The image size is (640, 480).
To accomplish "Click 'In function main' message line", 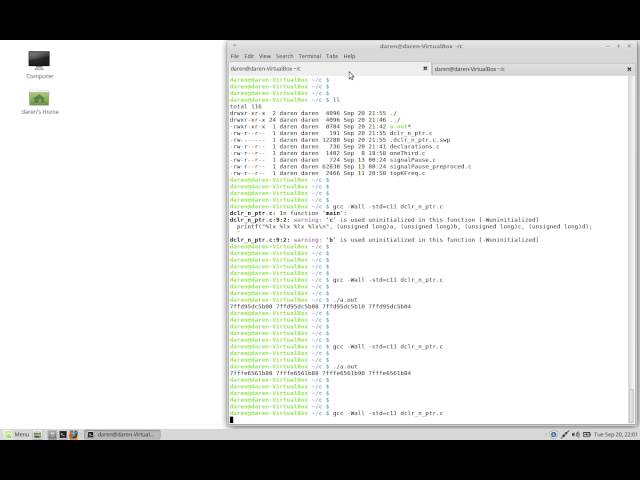I will [288, 213].
